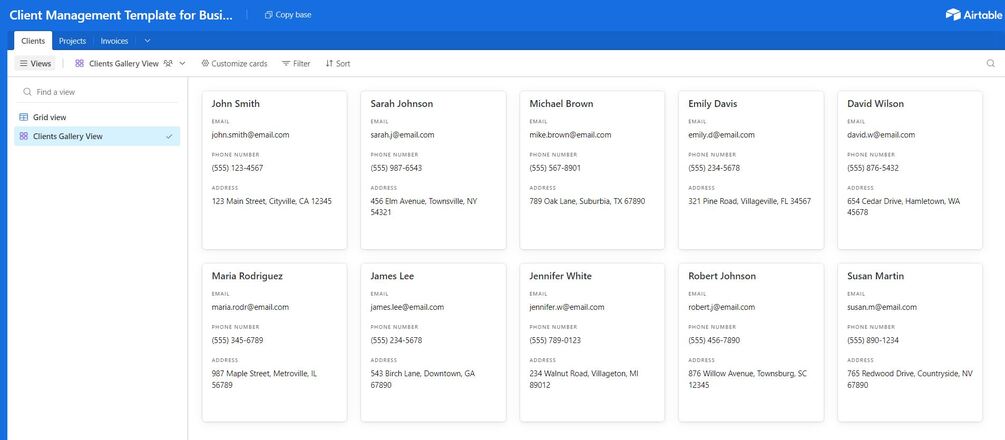Screen dimensions: 1005x440
Task: Open the David Wilson card
Action: (910, 170)
